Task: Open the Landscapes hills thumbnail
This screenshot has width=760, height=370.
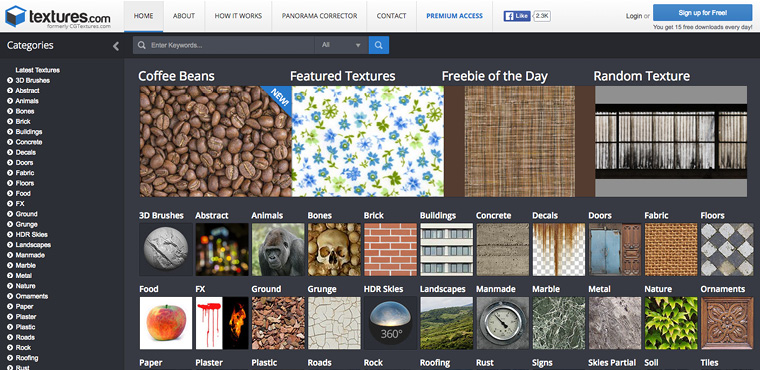Action: (x=446, y=323)
